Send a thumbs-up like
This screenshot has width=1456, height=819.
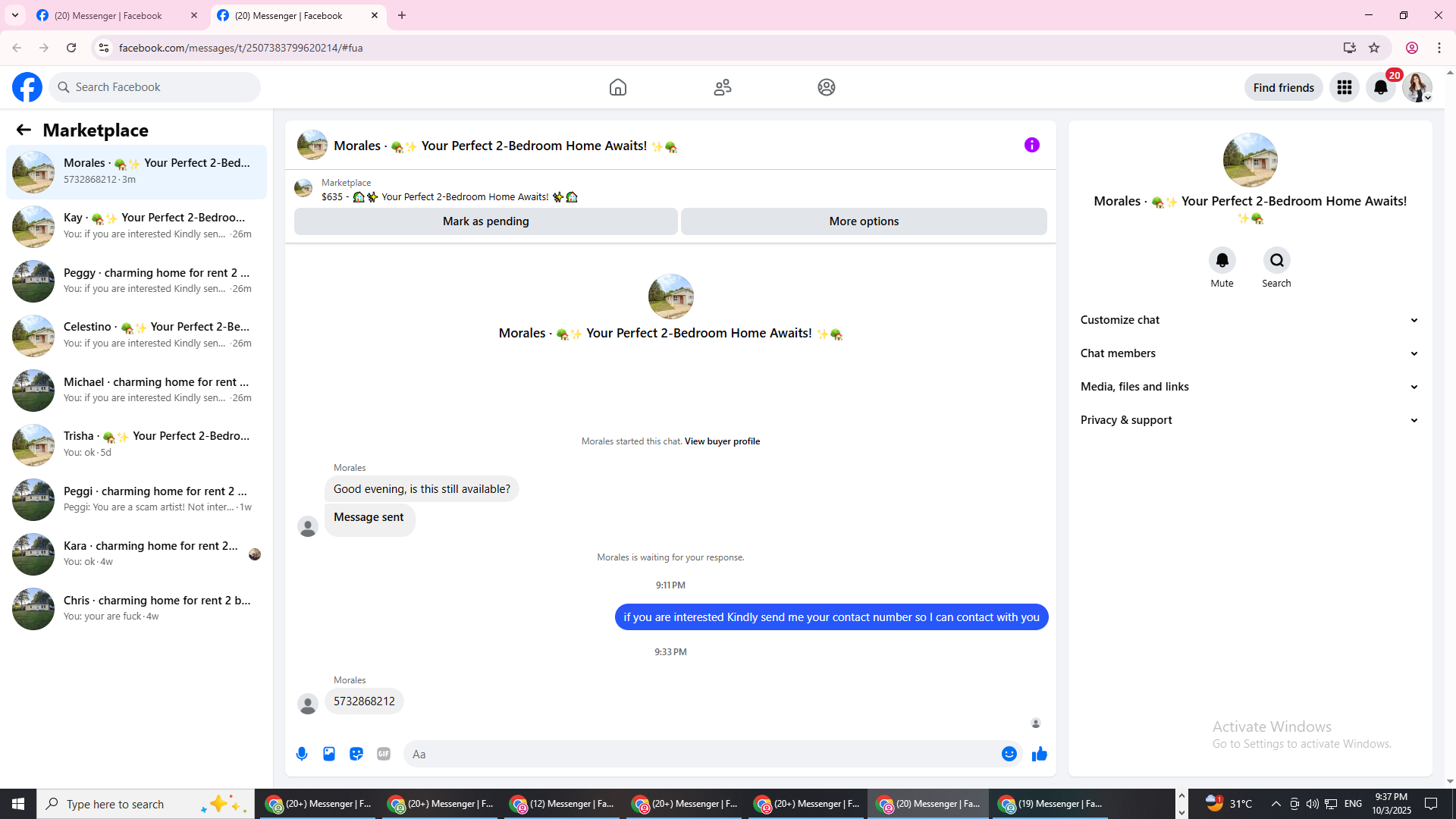click(1040, 754)
